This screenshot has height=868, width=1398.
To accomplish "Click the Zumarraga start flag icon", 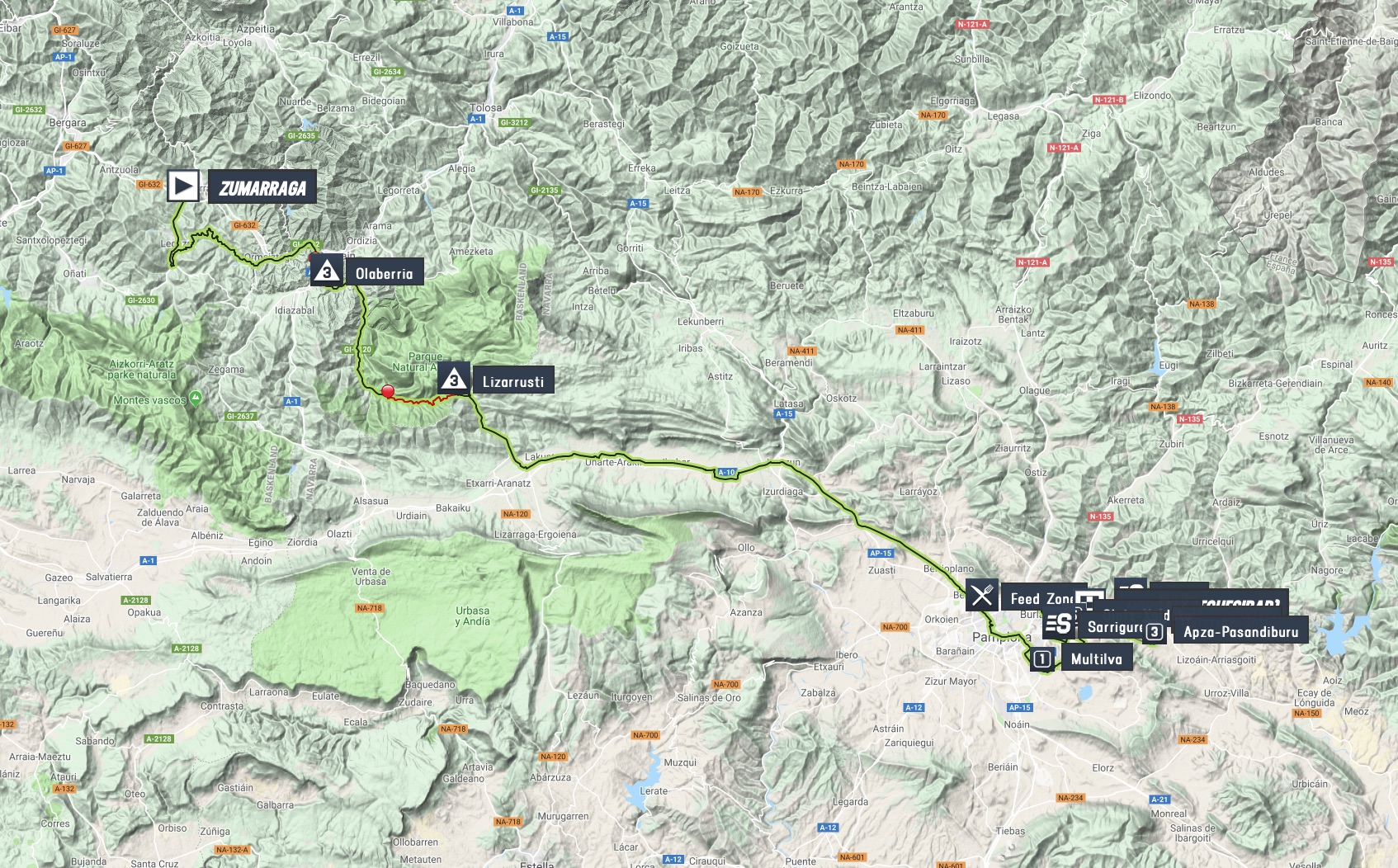I will tap(183, 186).
